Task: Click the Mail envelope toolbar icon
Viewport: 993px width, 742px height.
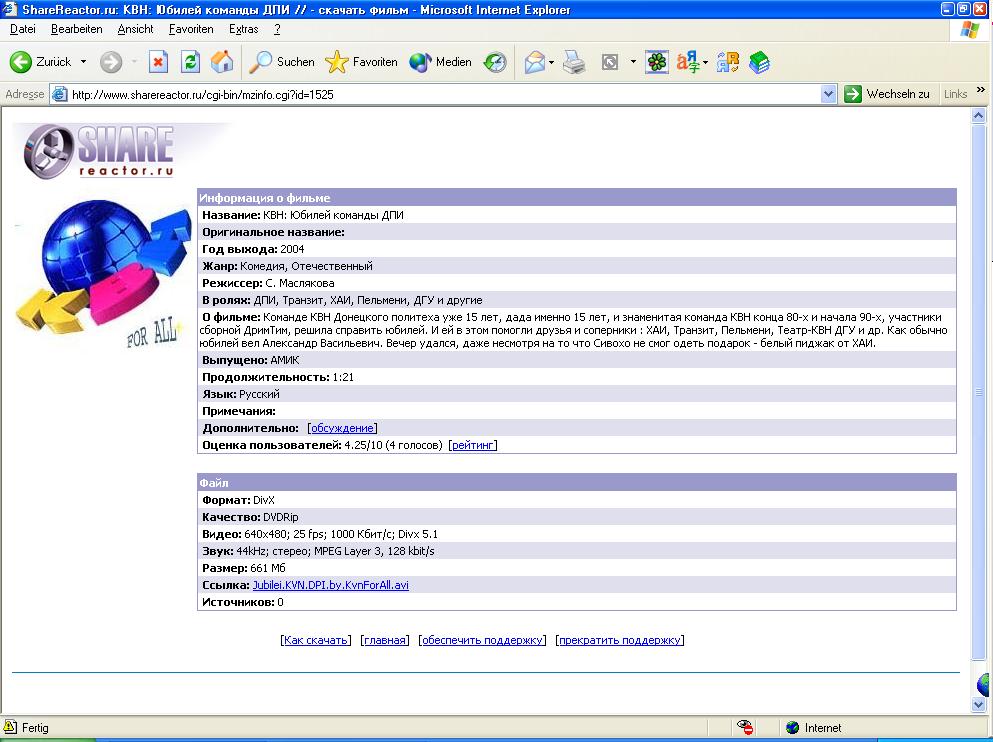Action: point(534,62)
